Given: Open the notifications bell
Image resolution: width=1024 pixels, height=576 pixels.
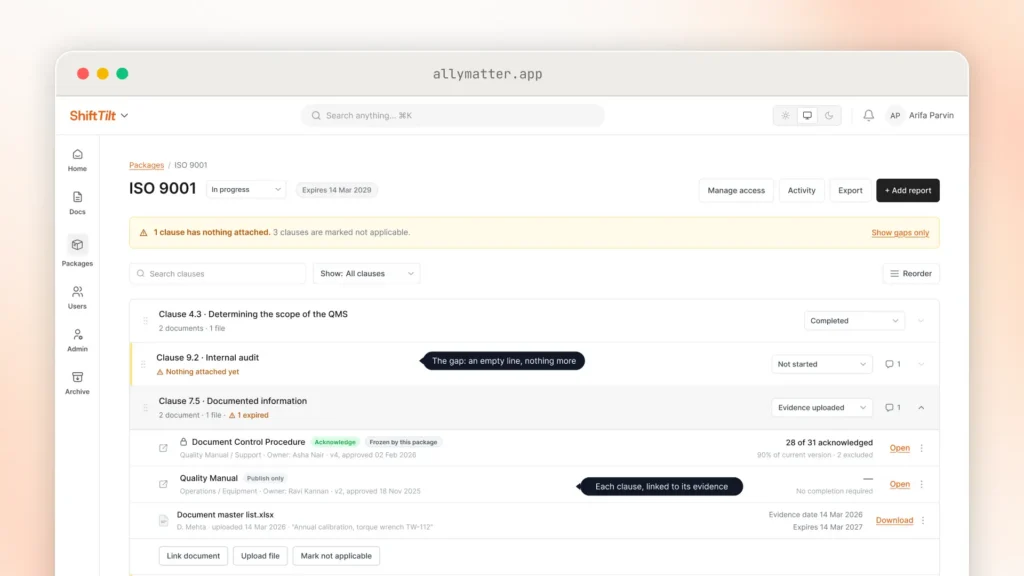Looking at the screenshot, I should point(869,116).
